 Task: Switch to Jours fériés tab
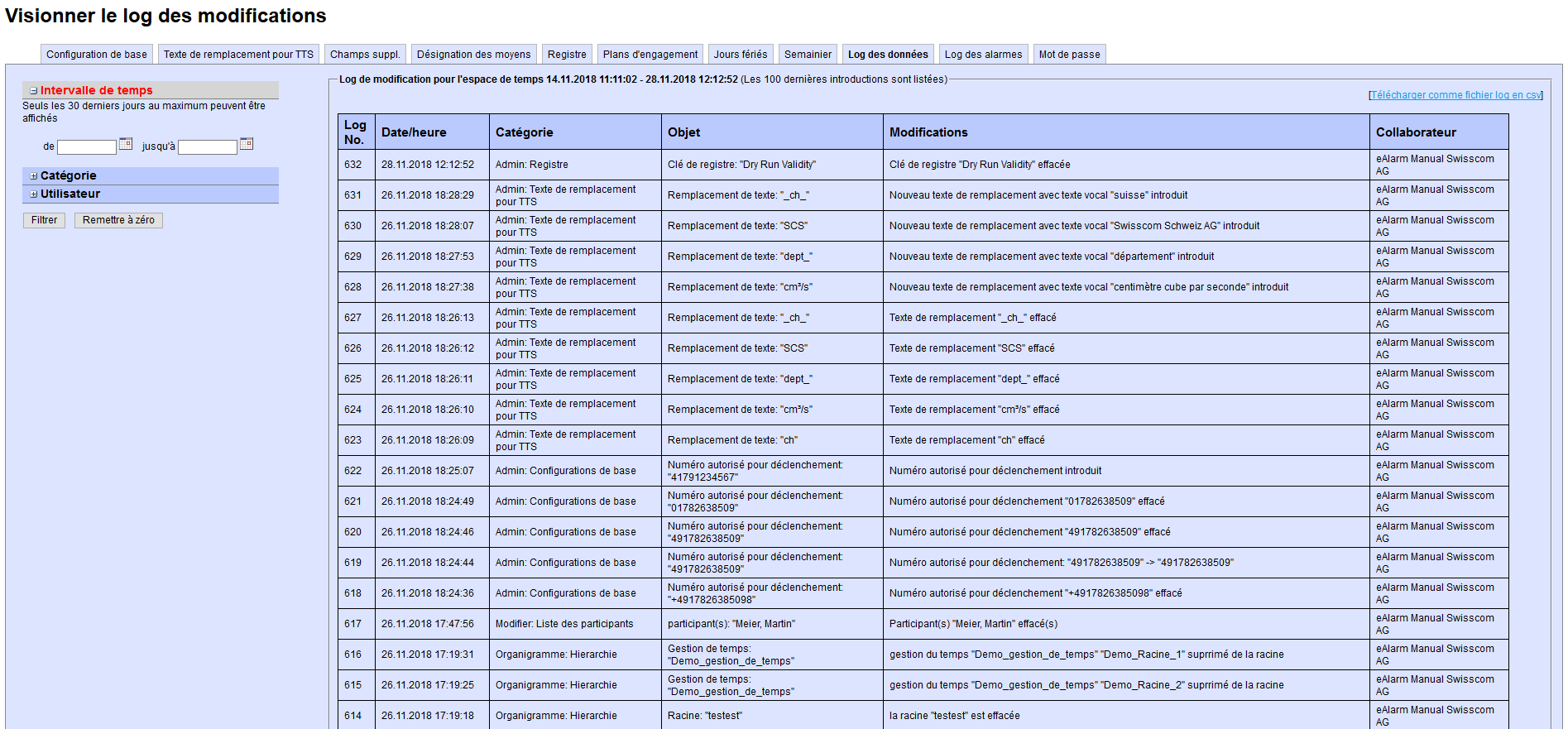(x=741, y=55)
